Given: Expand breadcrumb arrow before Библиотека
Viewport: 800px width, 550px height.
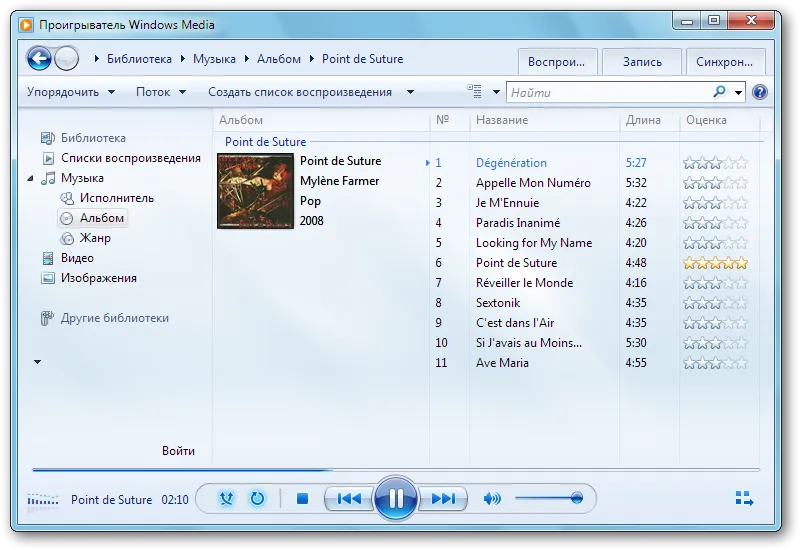Looking at the screenshot, I should (96, 59).
